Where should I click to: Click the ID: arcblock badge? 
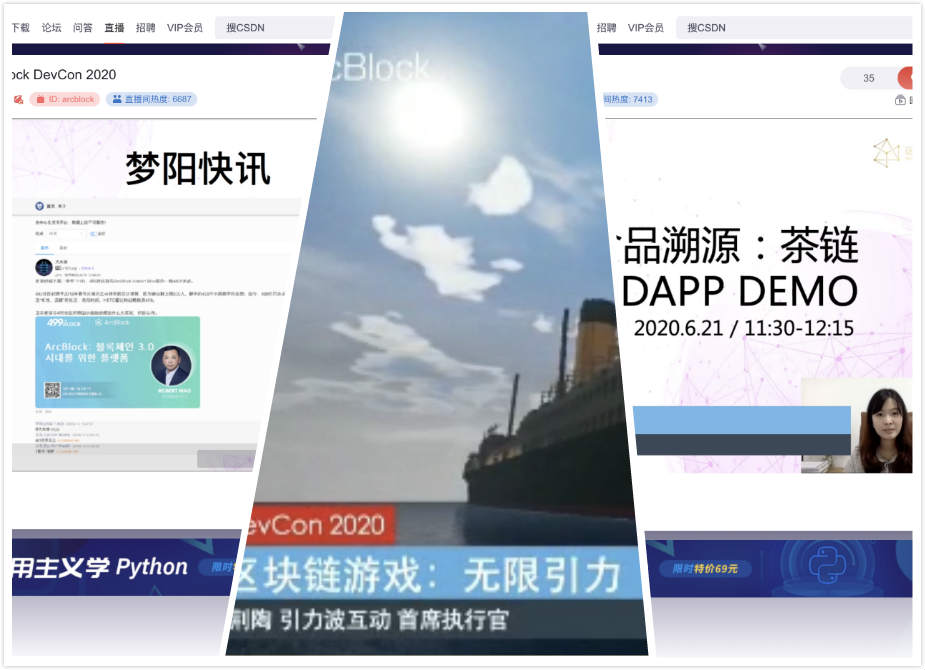[x=65, y=99]
